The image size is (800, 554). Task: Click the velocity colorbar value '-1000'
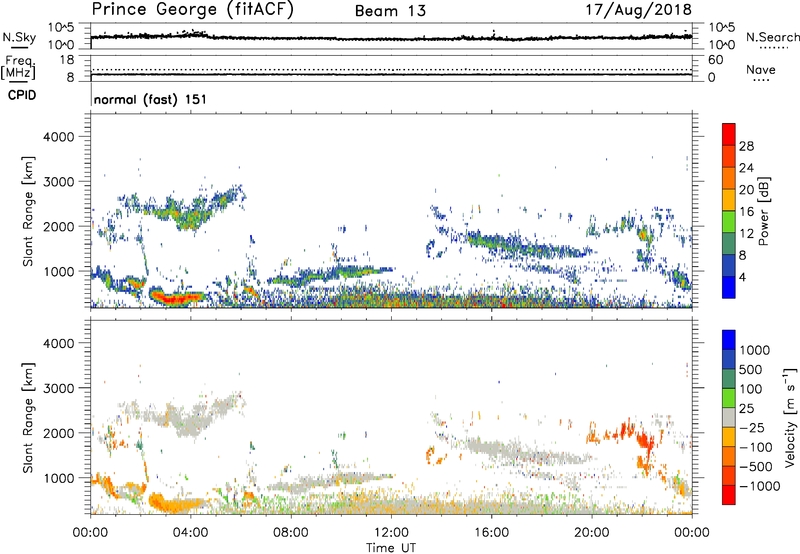(760, 486)
